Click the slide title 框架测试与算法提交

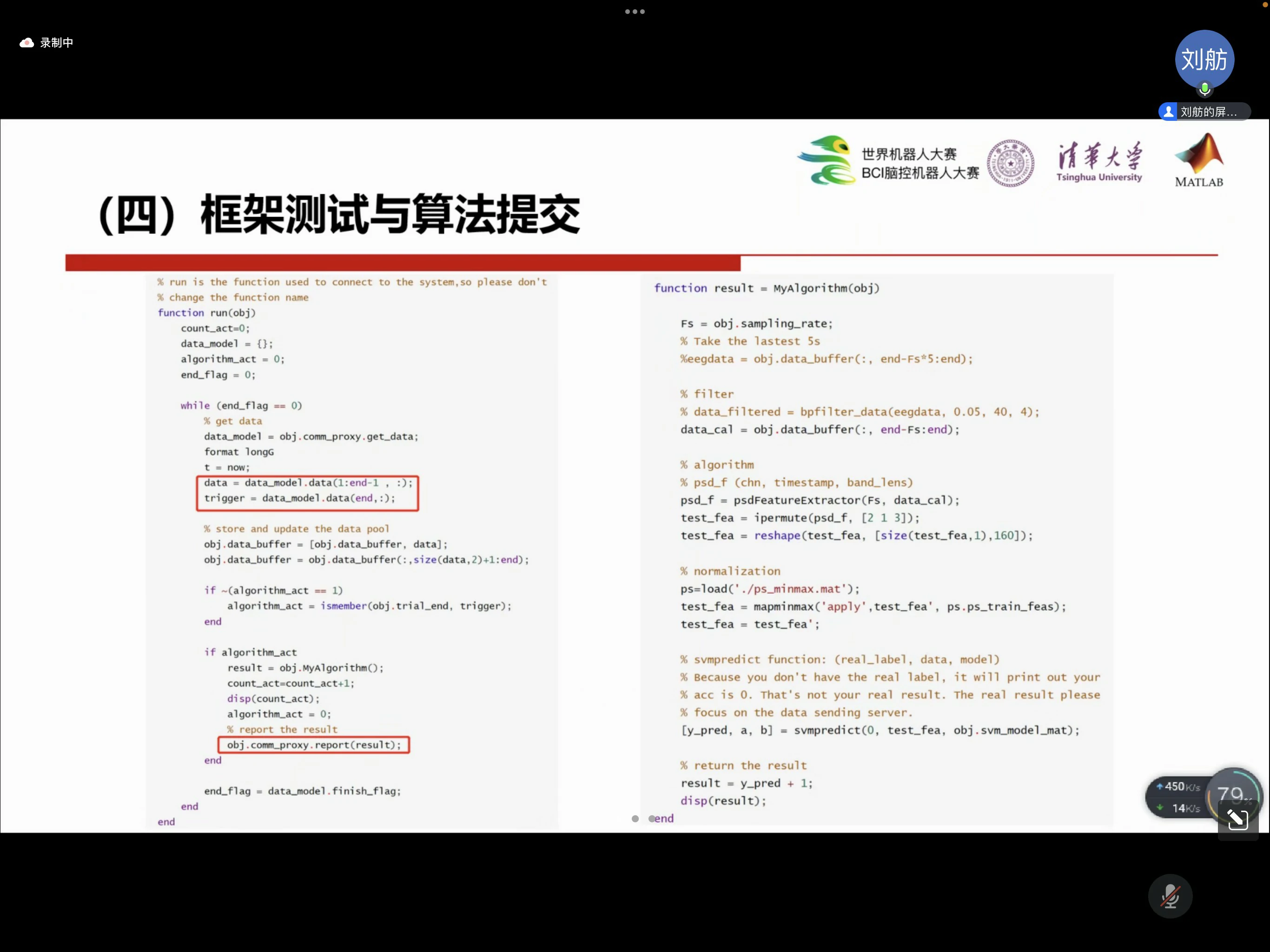click(390, 215)
